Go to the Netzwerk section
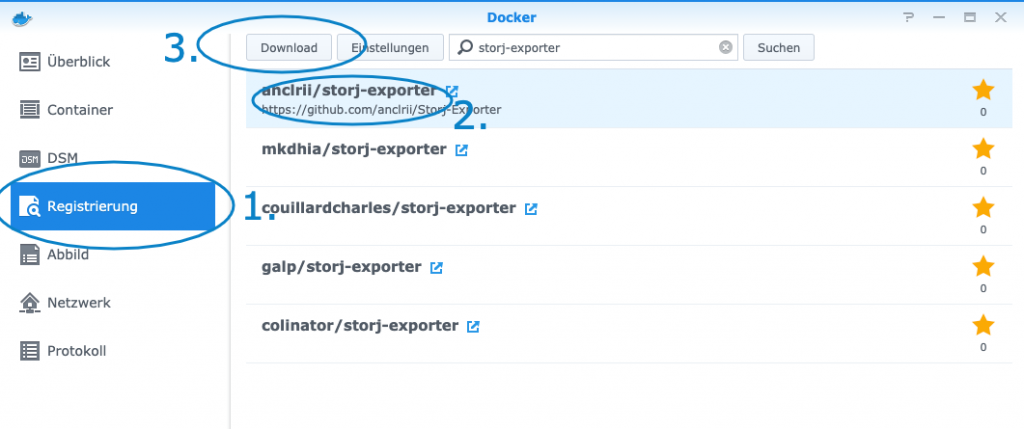The height and width of the screenshot is (429, 1024). tap(112, 303)
